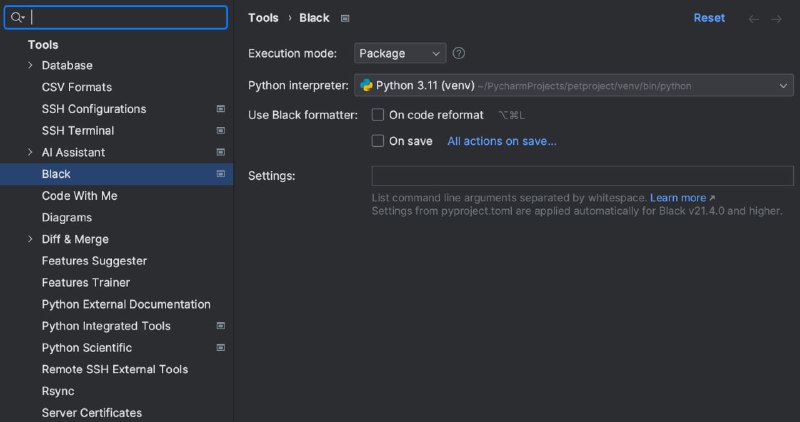This screenshot has height=422, width=800.
Task: Click the Use Black formatter label
Action: point(303,115)
